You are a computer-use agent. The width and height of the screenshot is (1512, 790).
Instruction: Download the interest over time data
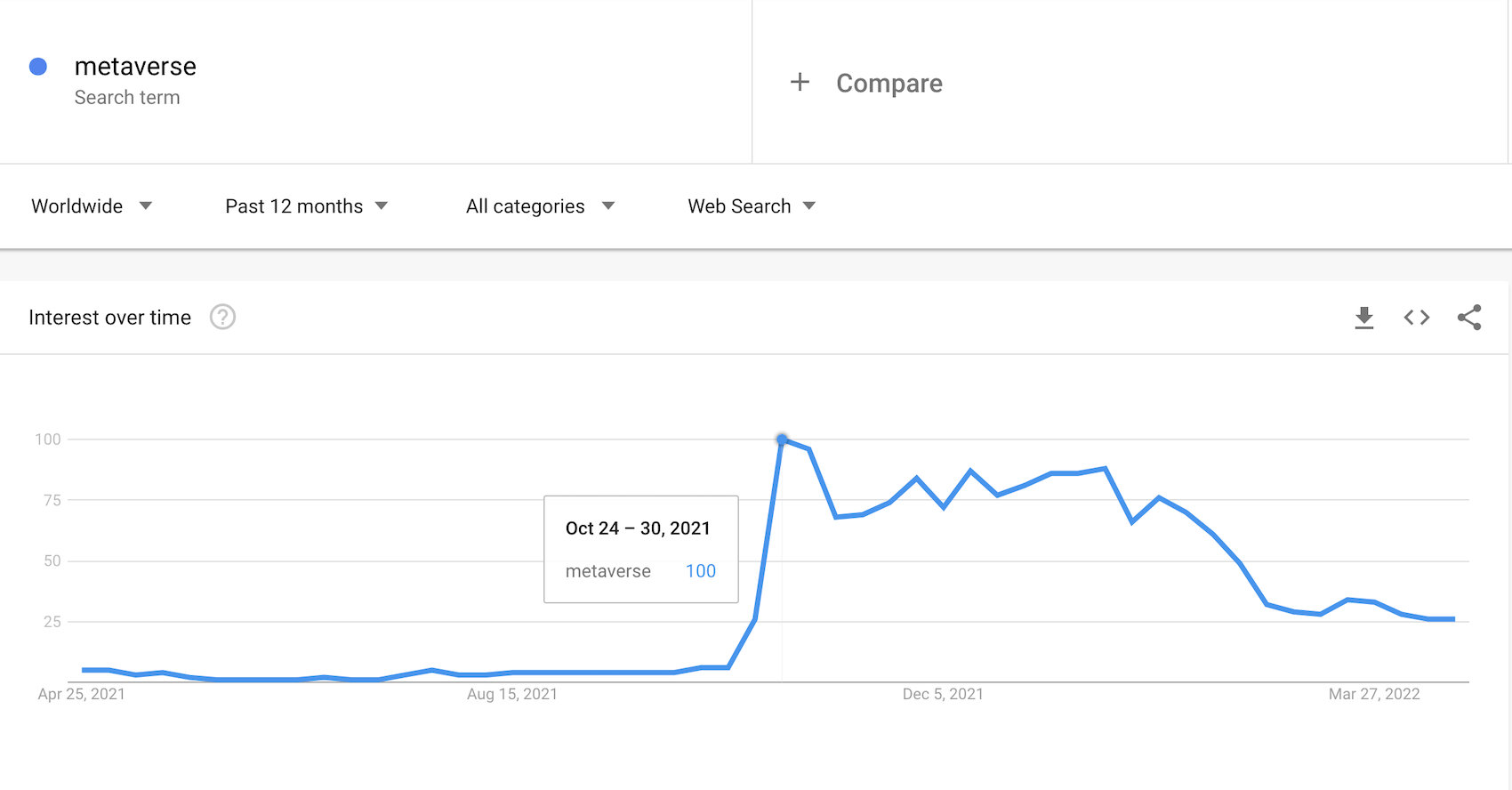click(1363, 318)
